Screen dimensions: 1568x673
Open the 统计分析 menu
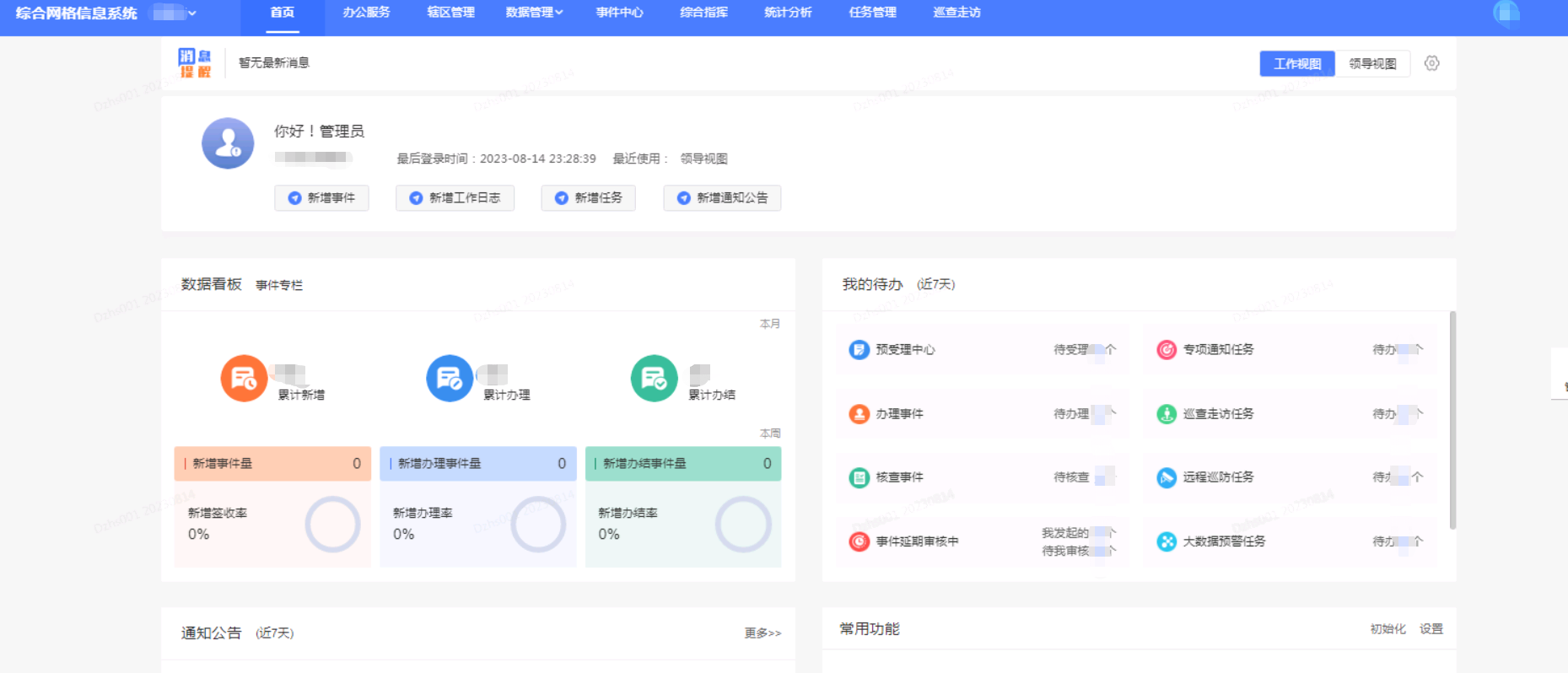point(788,13)
